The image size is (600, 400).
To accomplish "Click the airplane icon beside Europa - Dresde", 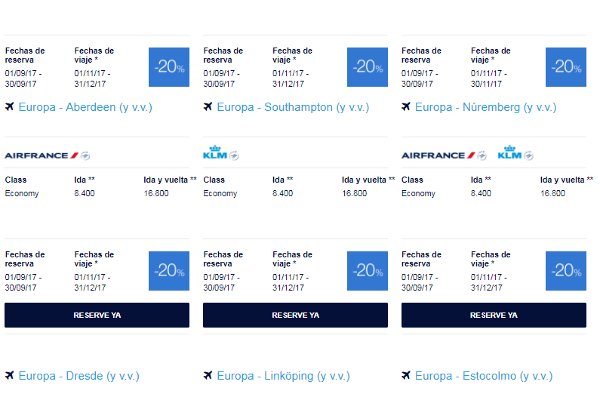I will click(x=10, y=376).
